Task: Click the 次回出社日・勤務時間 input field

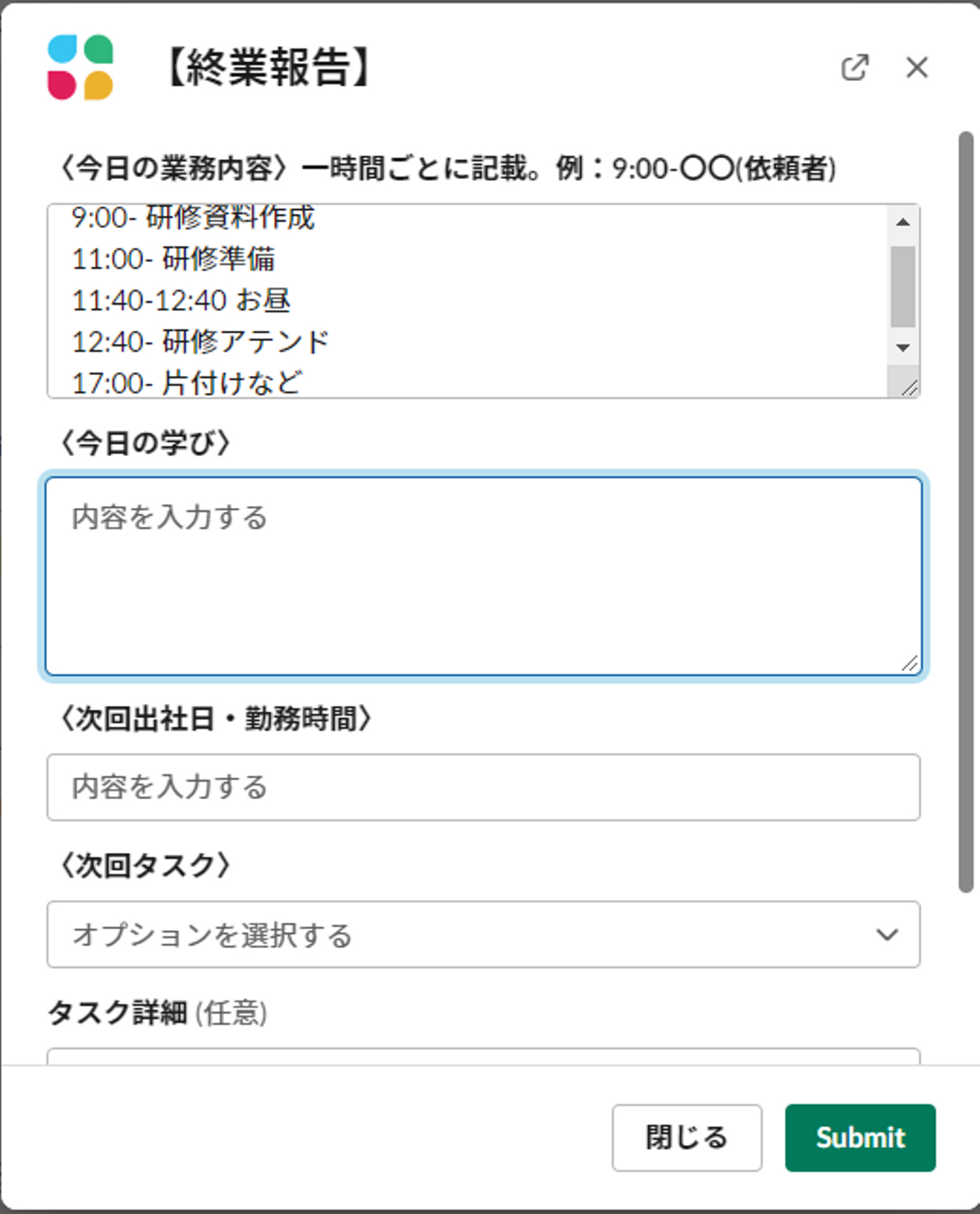Action: (483, 787)
